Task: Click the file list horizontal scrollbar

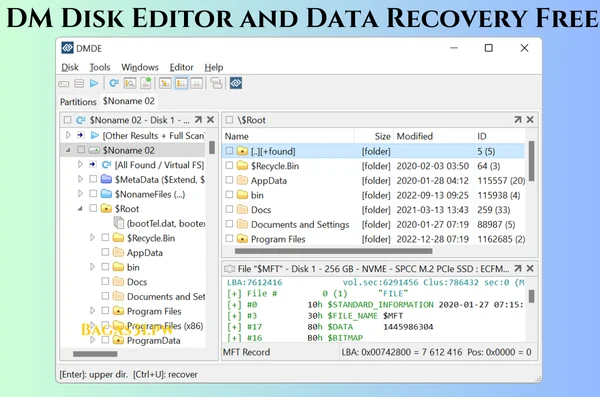Action: (x=333, y=251)
